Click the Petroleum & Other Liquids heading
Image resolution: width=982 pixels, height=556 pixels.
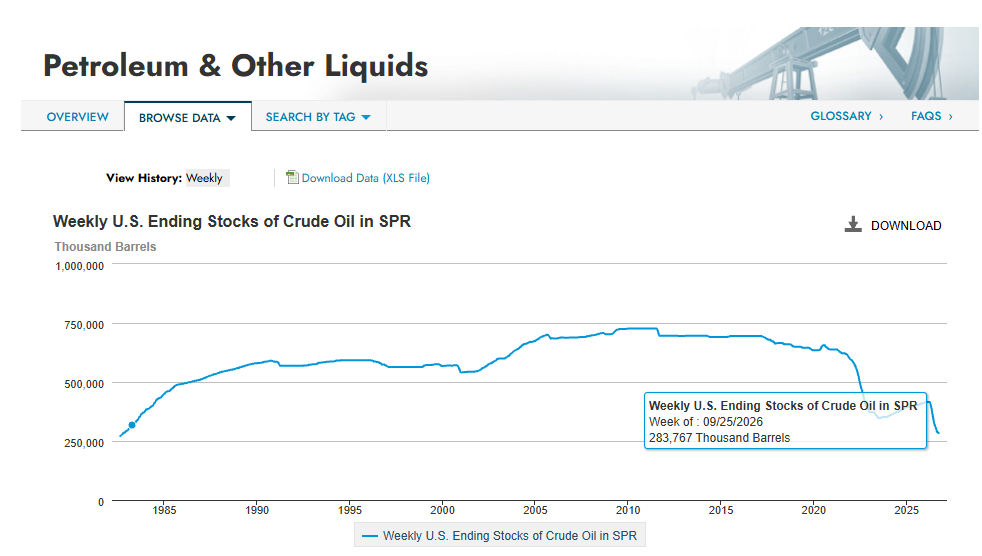tap(235, 66)
